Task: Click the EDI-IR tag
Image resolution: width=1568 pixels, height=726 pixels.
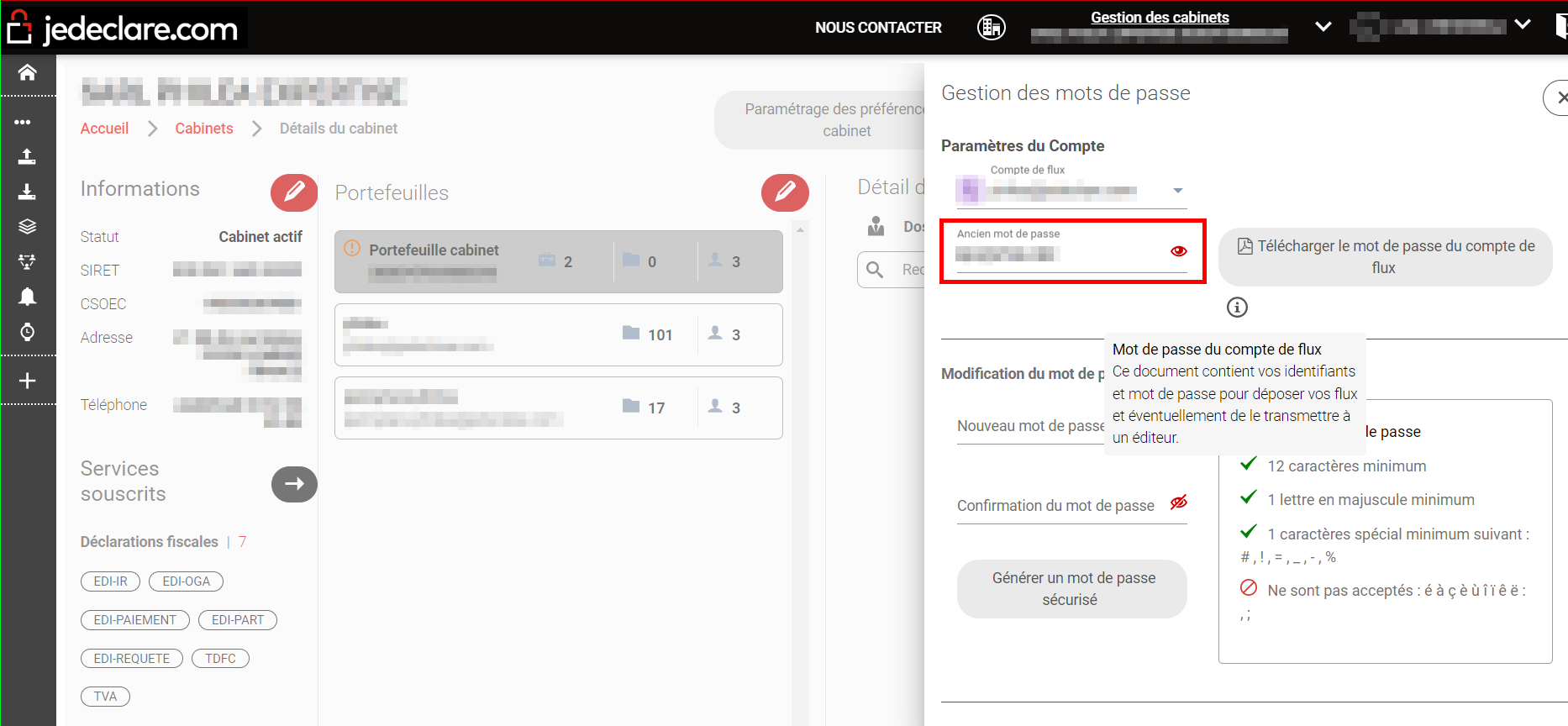Action: pyautogui.click(x=110, y=581)
